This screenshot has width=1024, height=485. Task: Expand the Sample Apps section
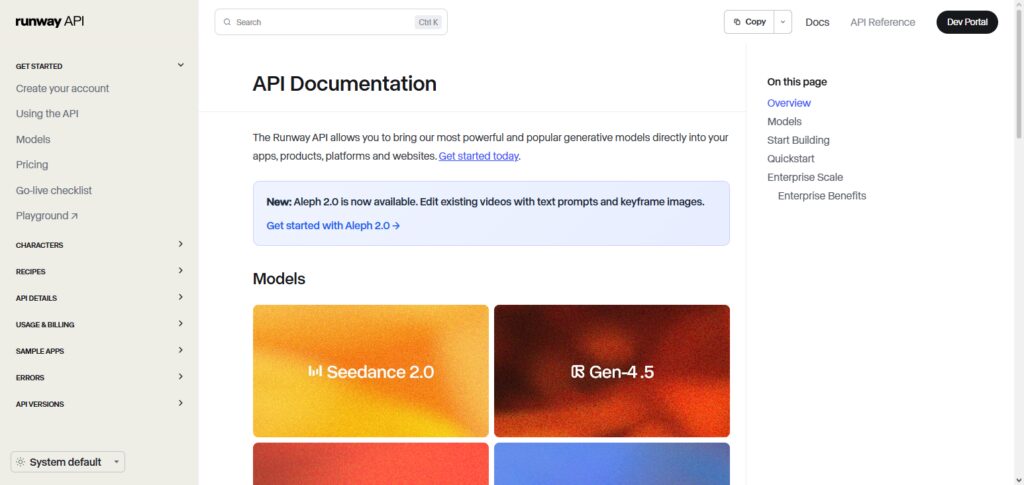(99, 351)
